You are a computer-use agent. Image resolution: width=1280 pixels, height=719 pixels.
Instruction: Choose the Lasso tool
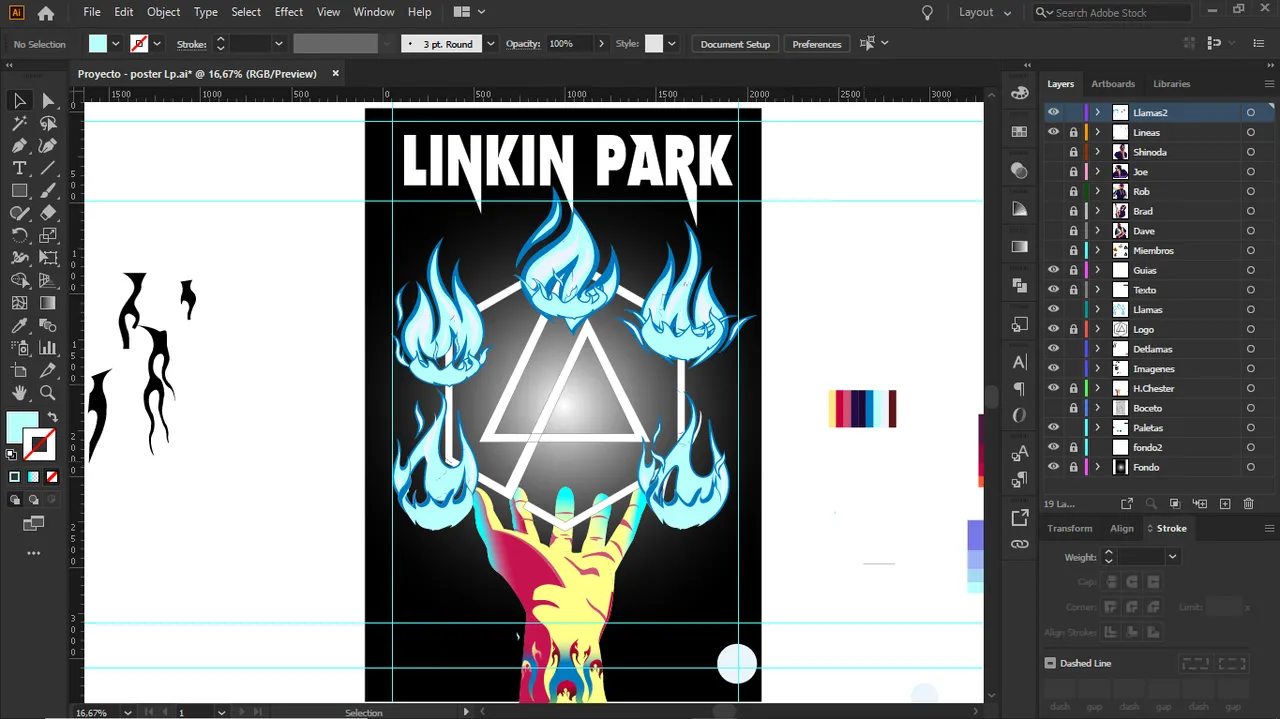pos(48,124)
